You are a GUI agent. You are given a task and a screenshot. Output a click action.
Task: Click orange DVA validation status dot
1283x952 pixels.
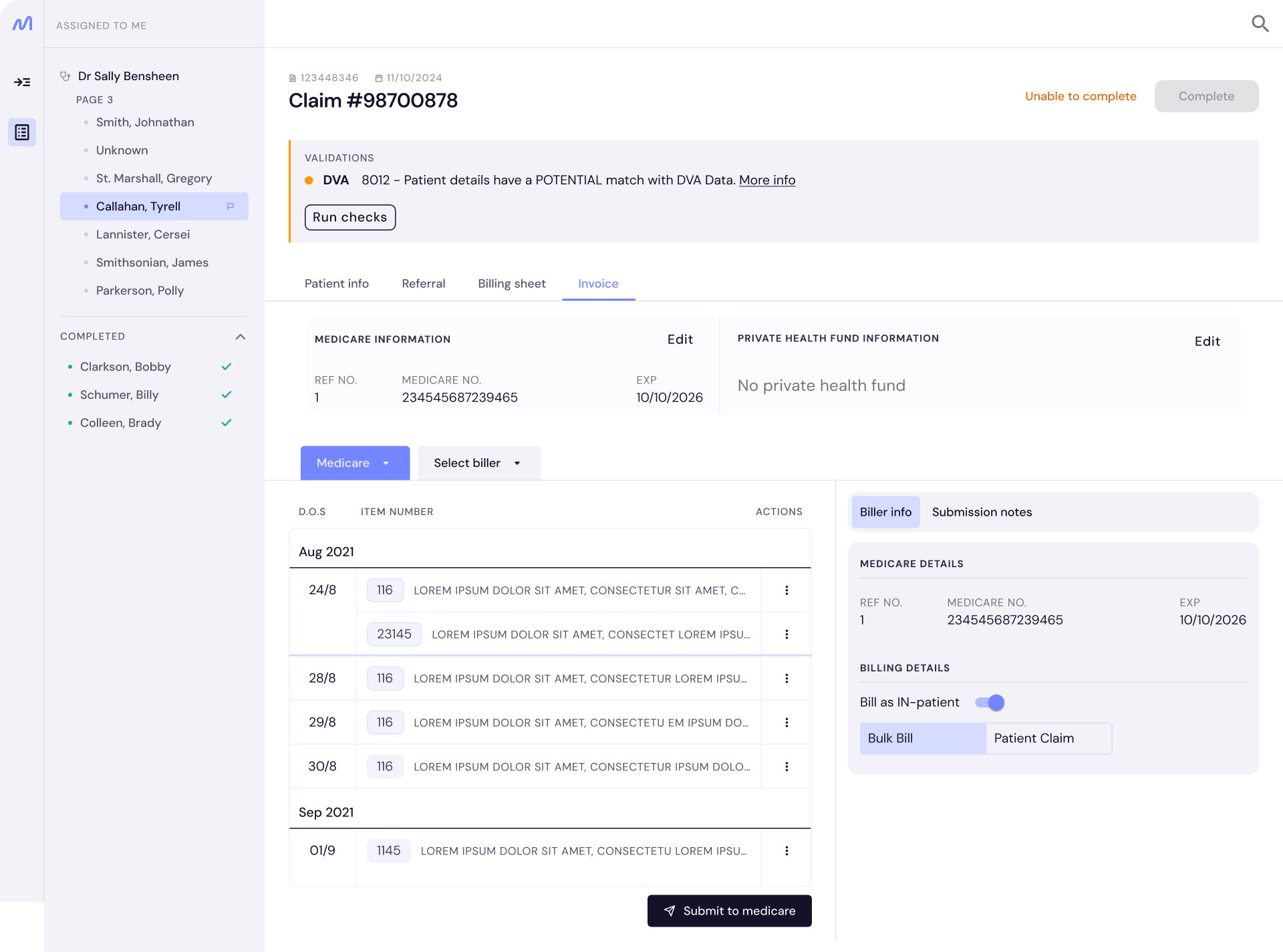pos(309,180)
